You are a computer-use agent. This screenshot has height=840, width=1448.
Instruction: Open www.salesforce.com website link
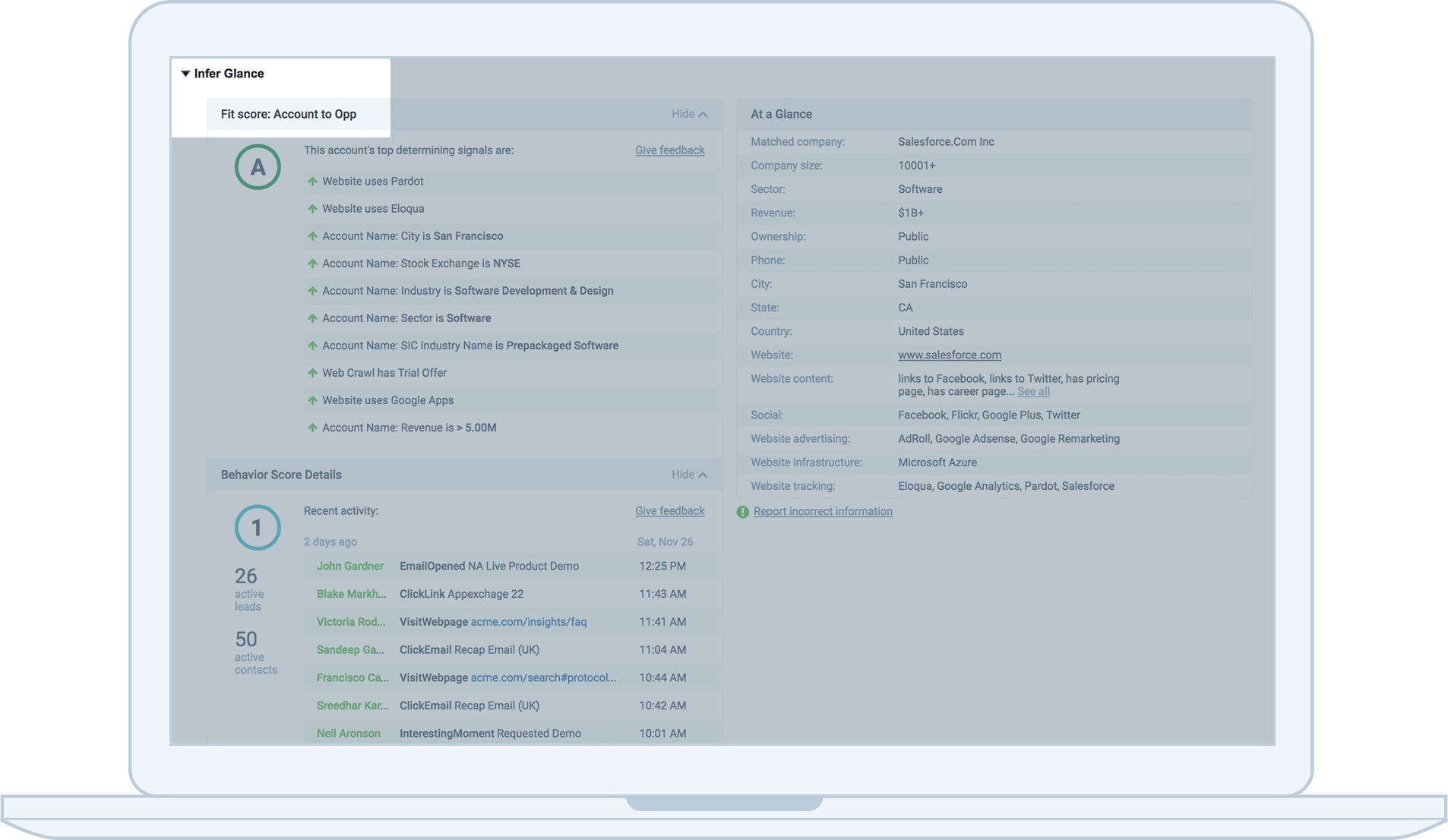pyautogui.click(x=949, y=355)
